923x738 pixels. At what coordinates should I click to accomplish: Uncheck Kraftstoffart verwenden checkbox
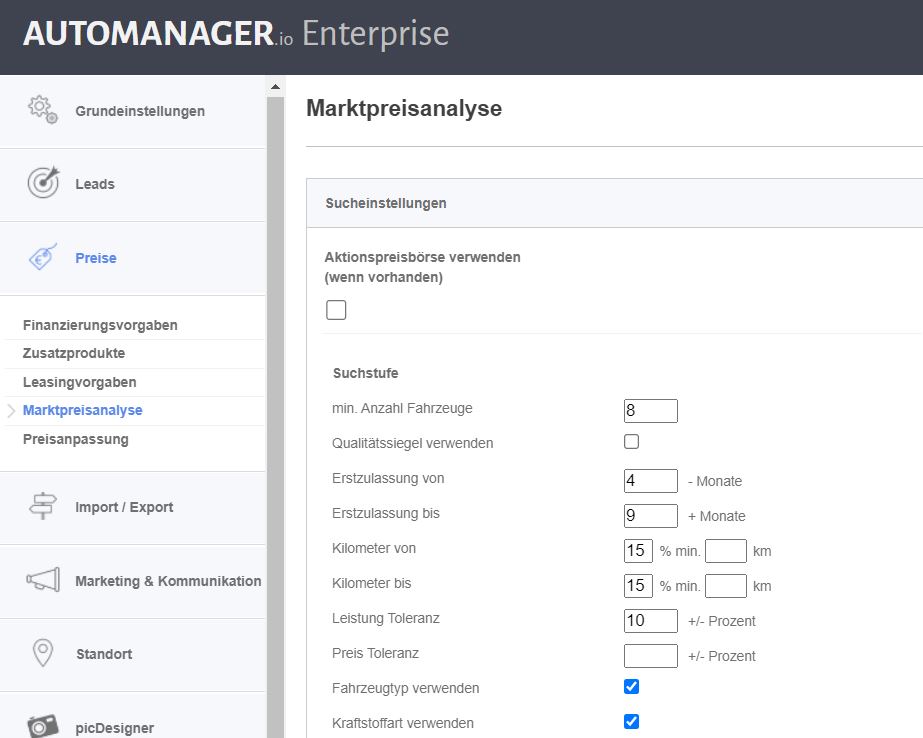pos(631,722)
